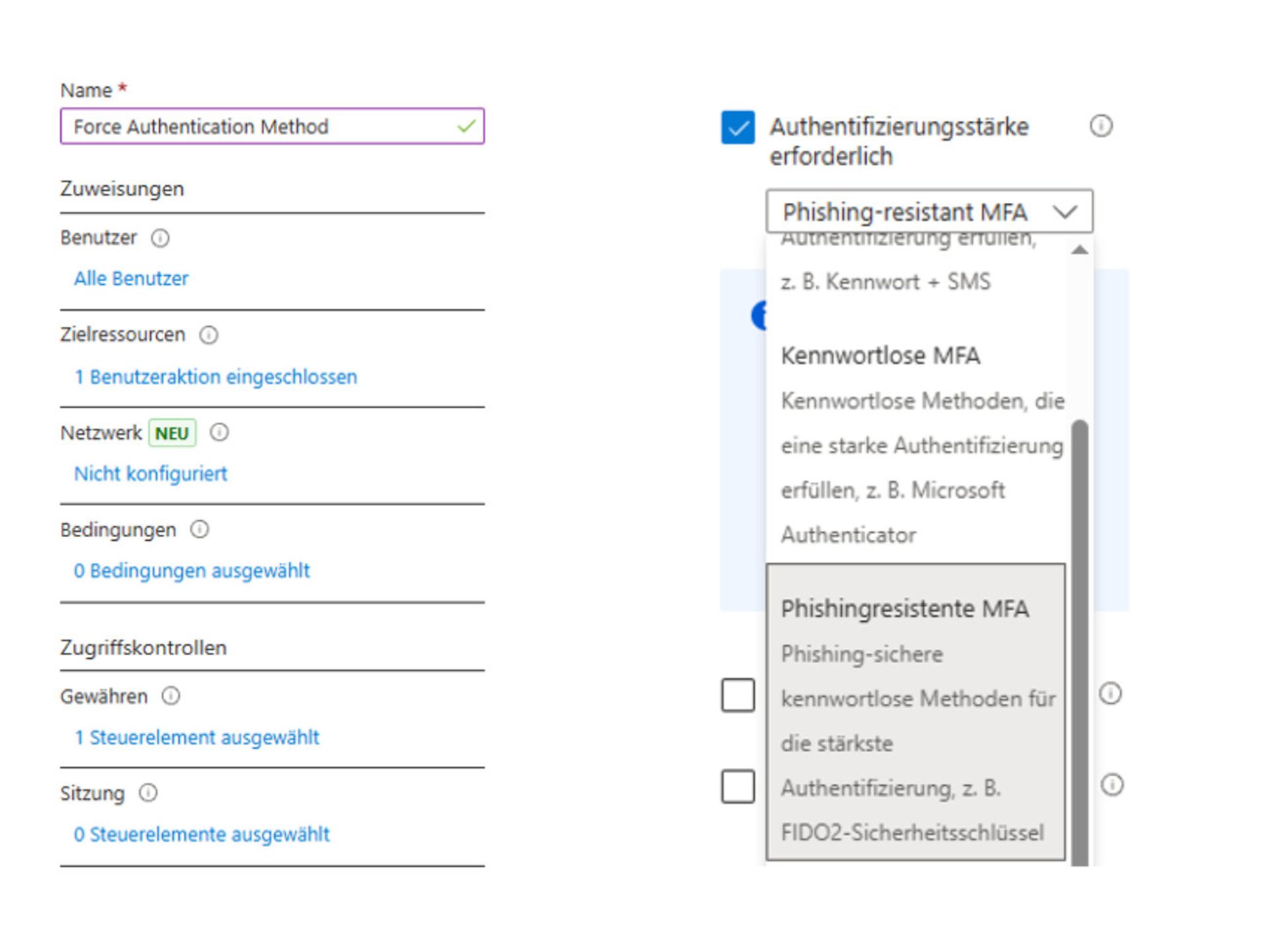Open Alle Benutzer assignment
The width and height of the screenshot is (1270, 952).
(x=132, y=278)
